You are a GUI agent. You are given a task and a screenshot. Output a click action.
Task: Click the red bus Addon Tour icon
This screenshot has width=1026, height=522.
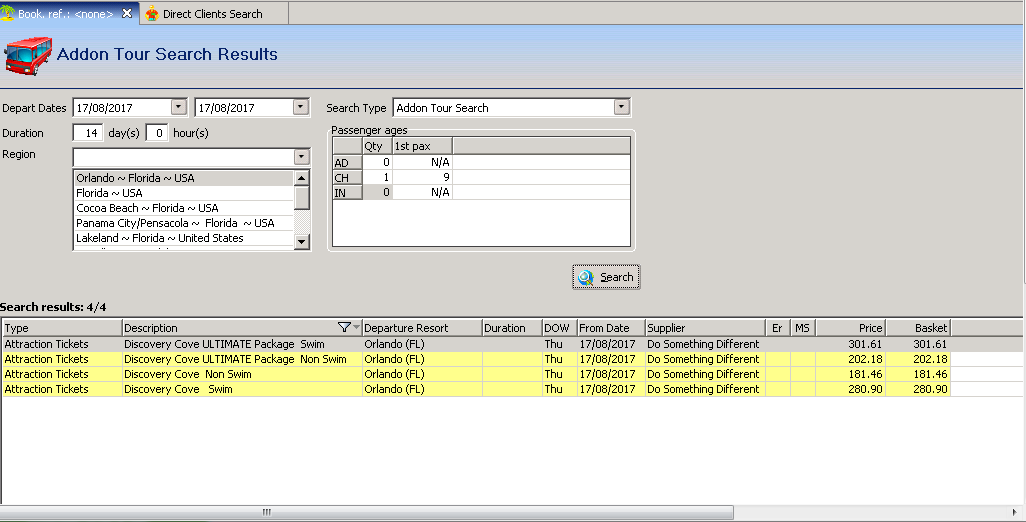tap(28, 56)
